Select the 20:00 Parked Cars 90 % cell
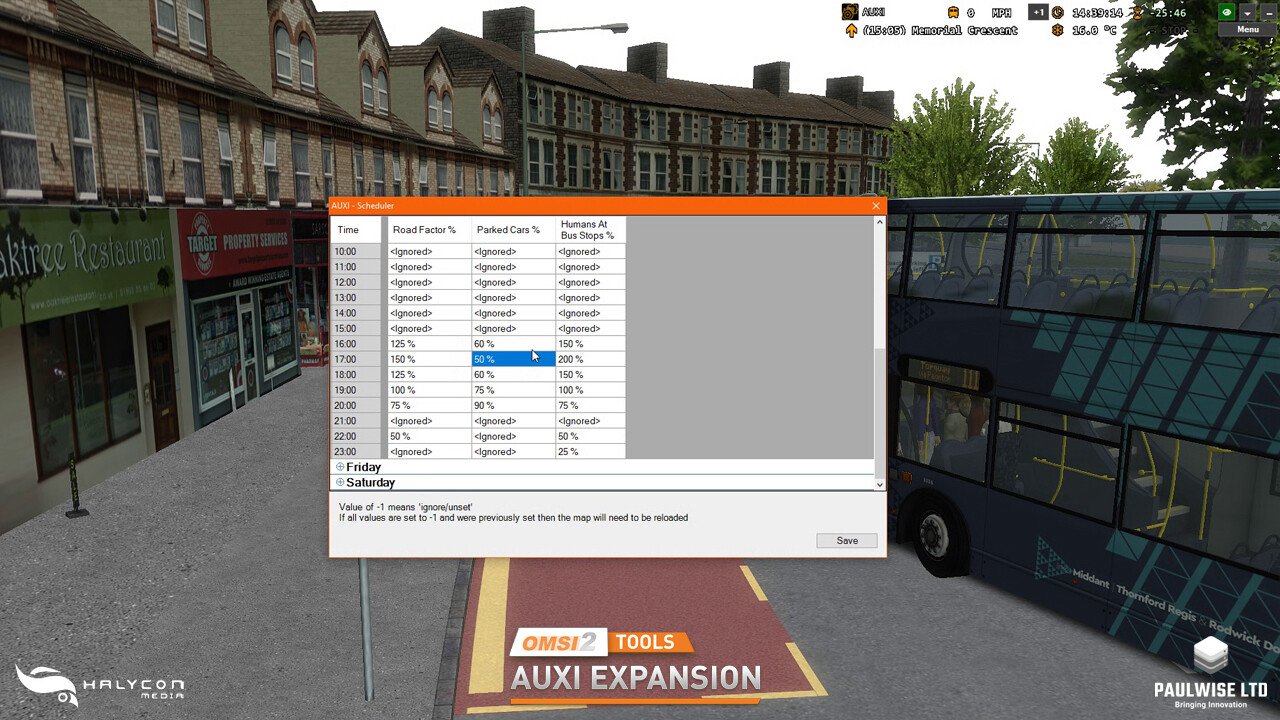The image size is (1280, 720). tap(513, 405)
